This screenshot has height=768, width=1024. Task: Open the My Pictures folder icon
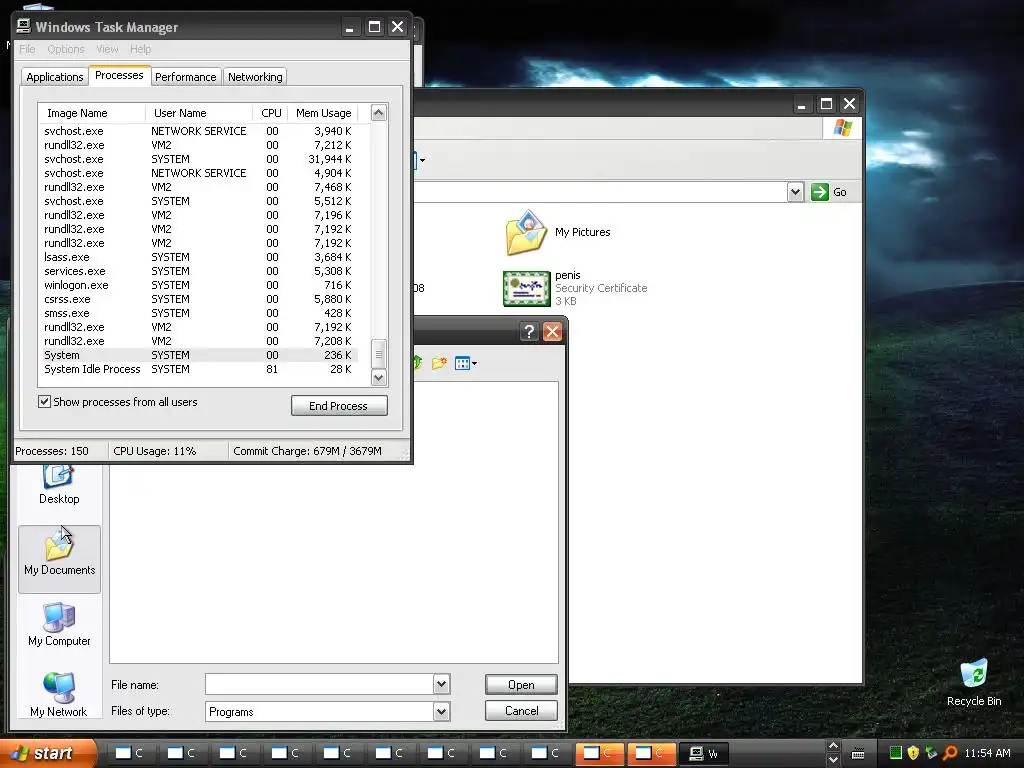[526, 232]
